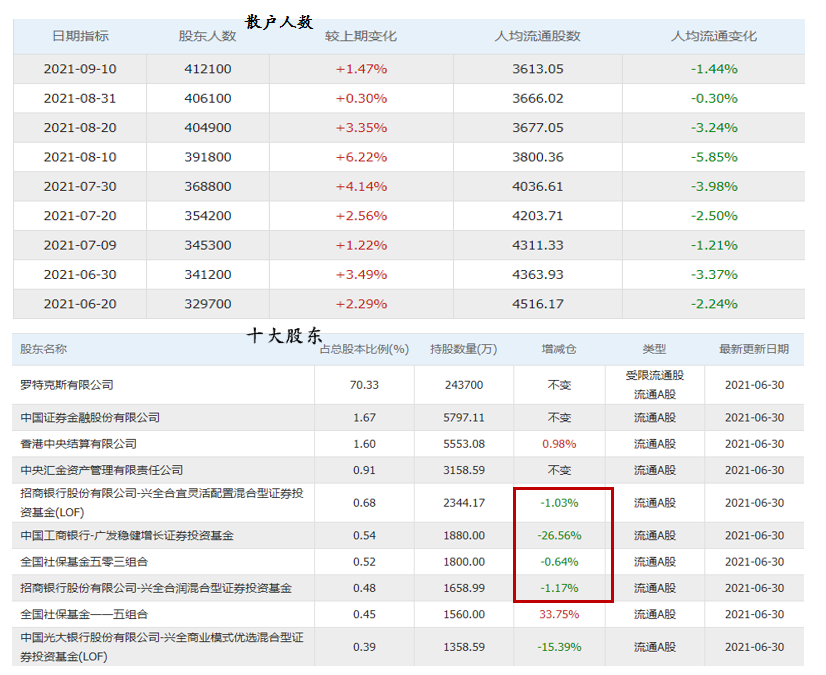Select the 2021-06-20 date cell
826x675 pixels.
80,304
